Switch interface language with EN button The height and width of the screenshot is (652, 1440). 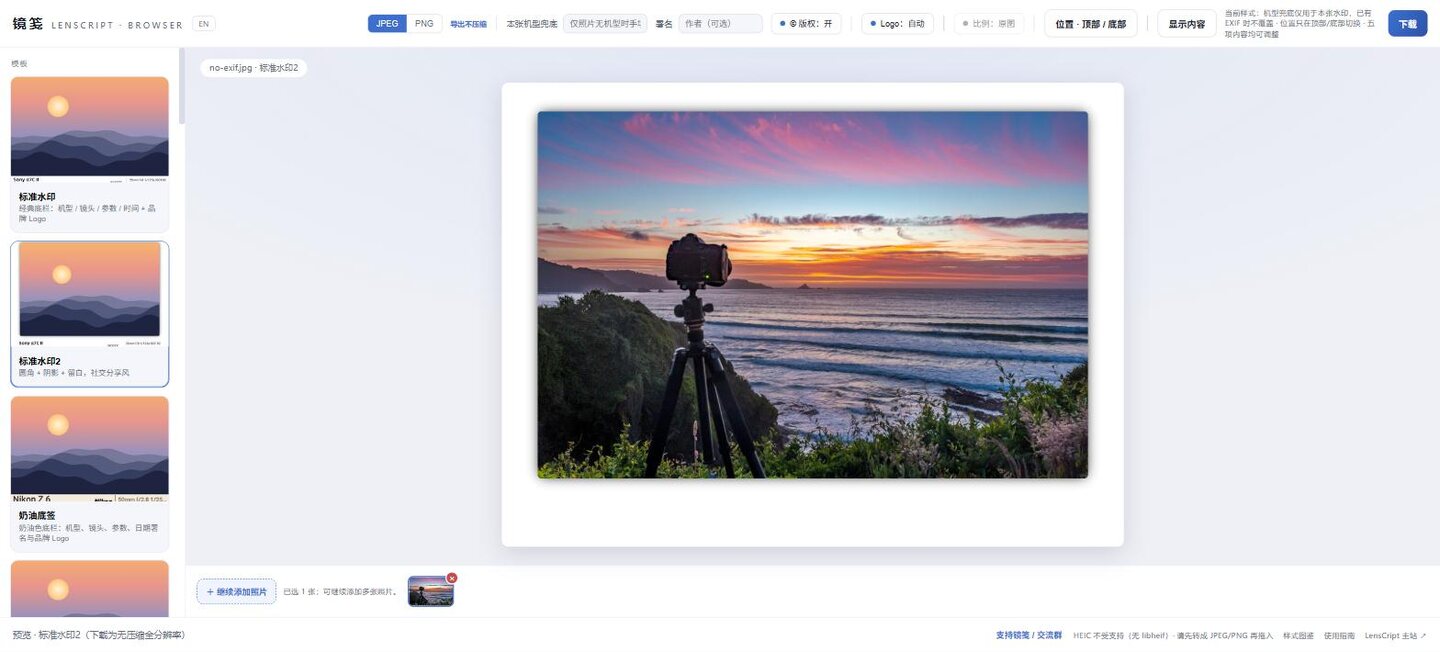[204, 24]
